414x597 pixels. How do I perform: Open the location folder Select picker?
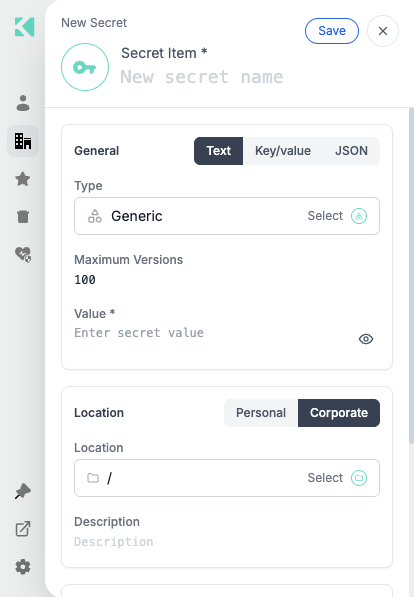pos(337,478)
